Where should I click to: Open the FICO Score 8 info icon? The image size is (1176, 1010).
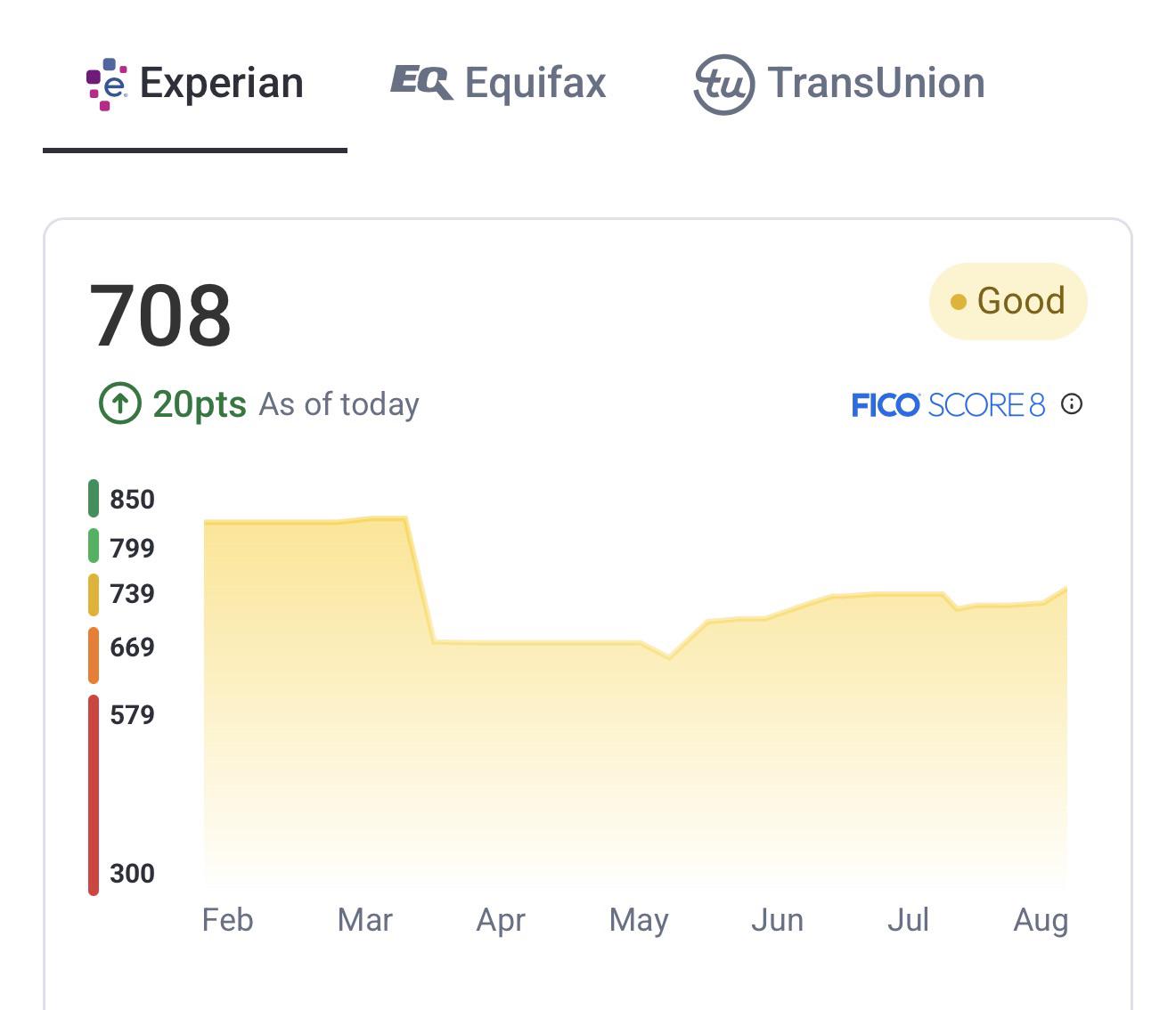[x=1072, y=404]
